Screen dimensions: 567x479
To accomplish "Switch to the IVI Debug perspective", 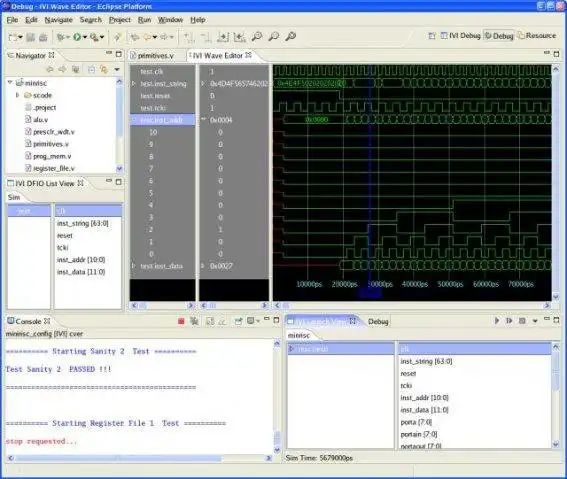I will (461, 36).
